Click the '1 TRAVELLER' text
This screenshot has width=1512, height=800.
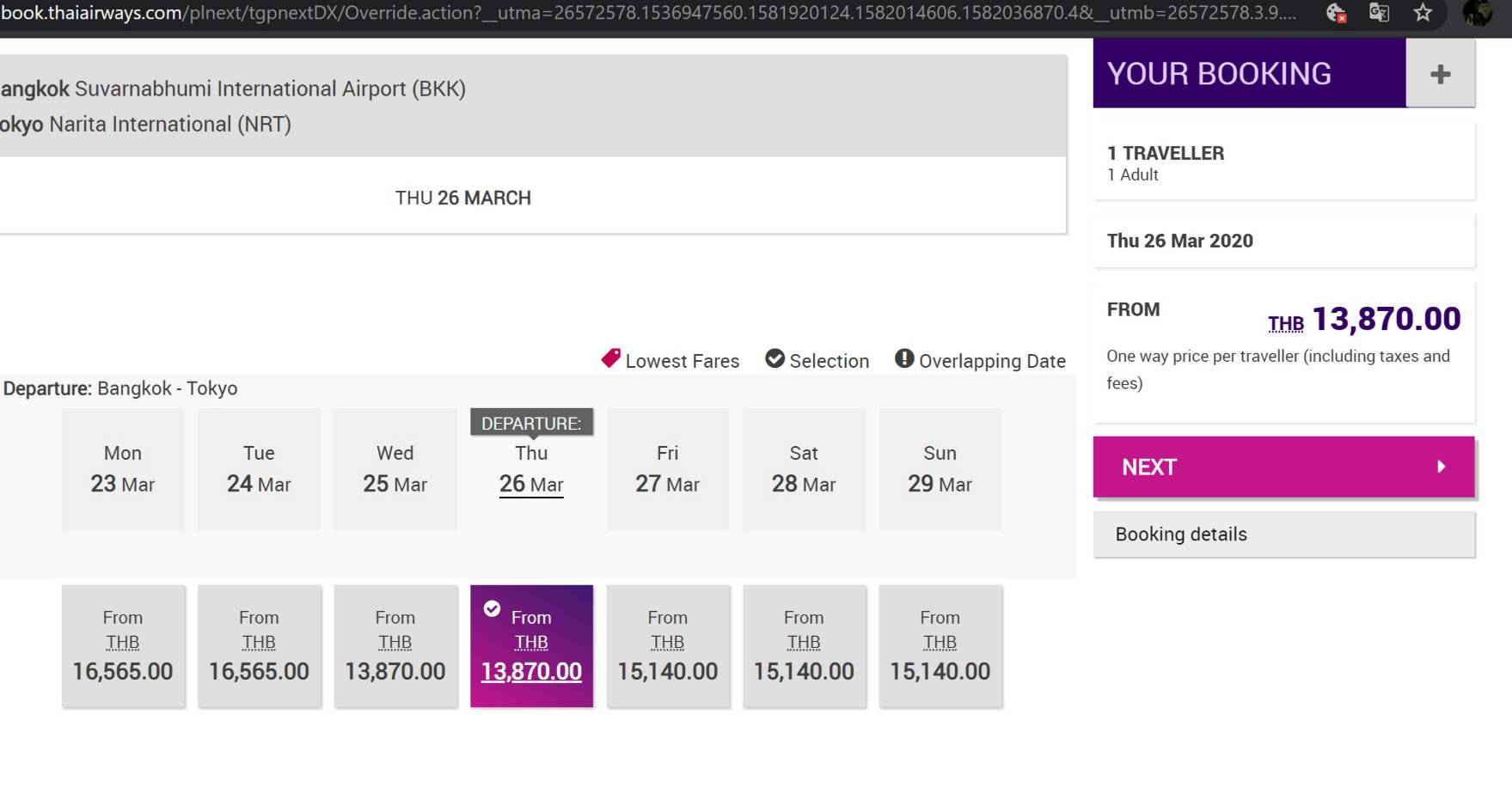tap(1166, 153)
